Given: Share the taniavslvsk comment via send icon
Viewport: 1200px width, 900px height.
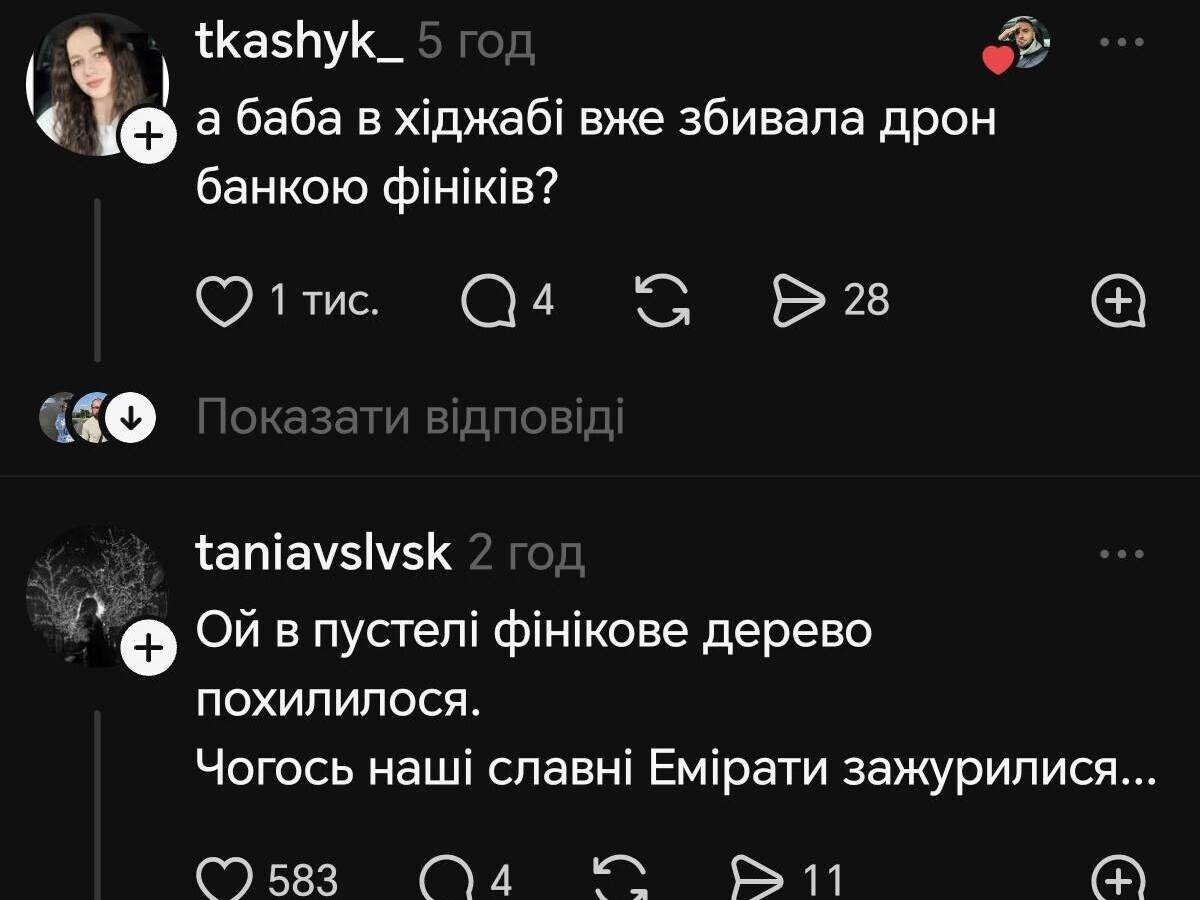Looking at the screenshot, I should (757, 880).
